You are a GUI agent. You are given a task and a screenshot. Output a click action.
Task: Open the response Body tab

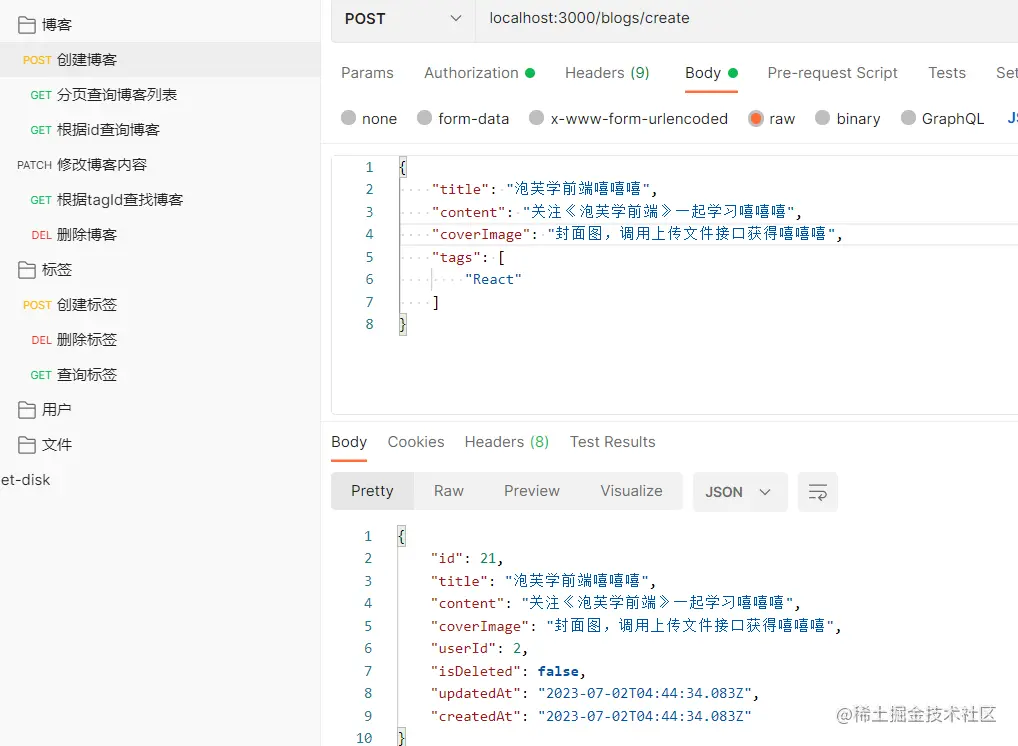pos(349,442)
